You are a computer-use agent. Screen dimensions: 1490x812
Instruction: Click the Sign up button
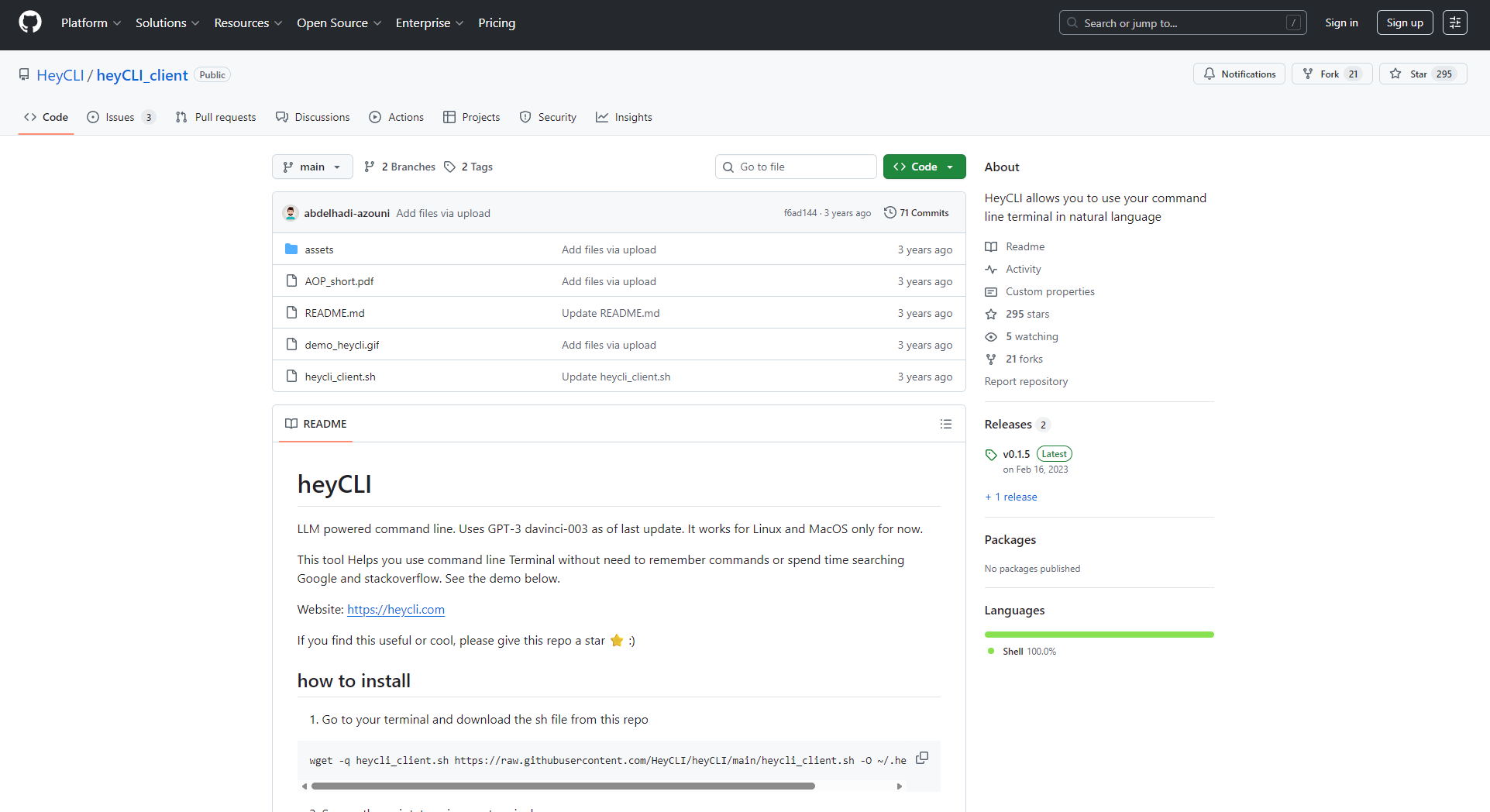pos(1404,22)
